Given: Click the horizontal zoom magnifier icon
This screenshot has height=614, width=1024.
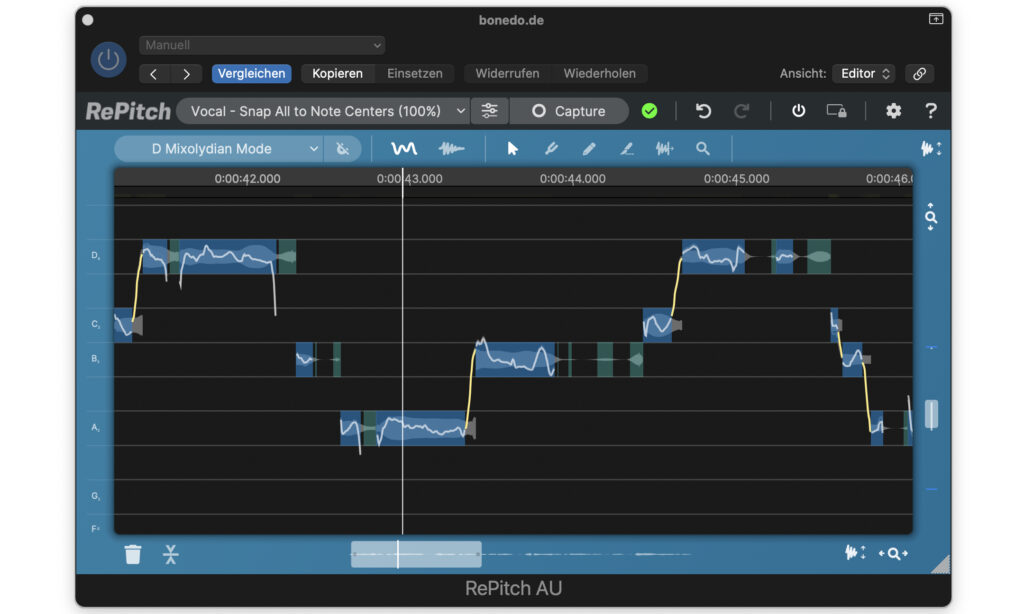Looking at the screenshot, I should [893, 554].
